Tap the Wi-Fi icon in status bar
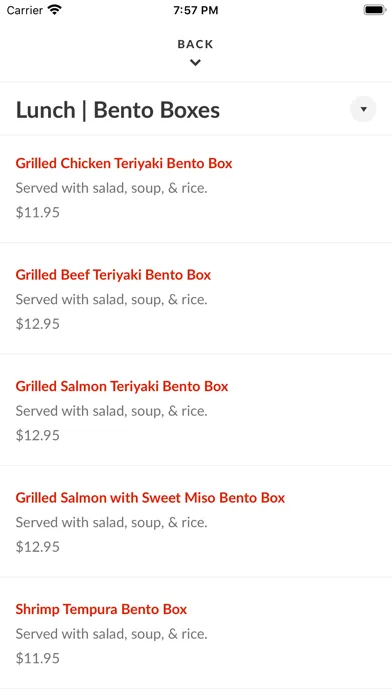 coord(55,10)
